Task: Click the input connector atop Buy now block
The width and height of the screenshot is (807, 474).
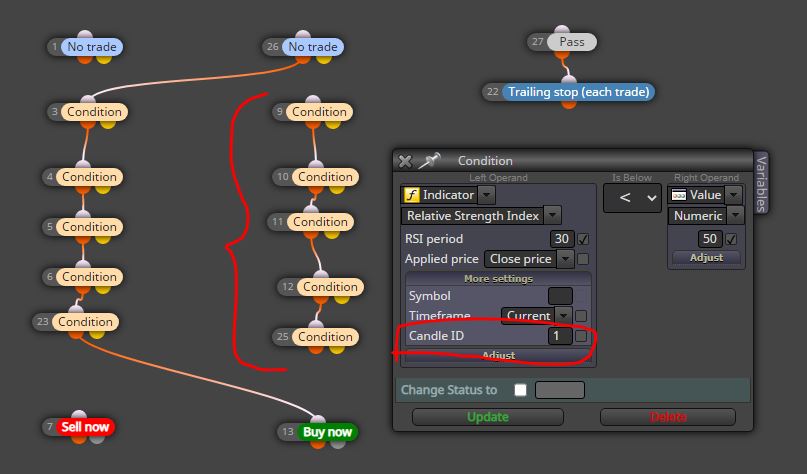Action: [x=318, y=420]
